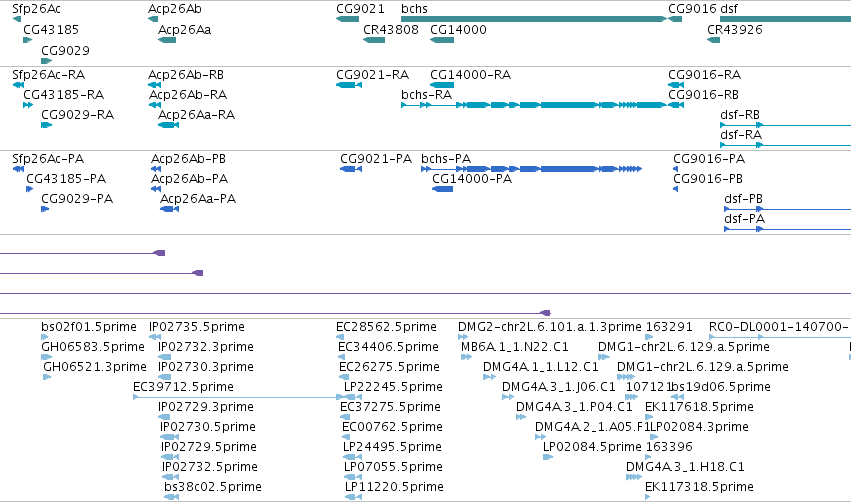
Task: Click the CG9029-PA protein label
Action: pyautogui.click(x=77, y=199)
